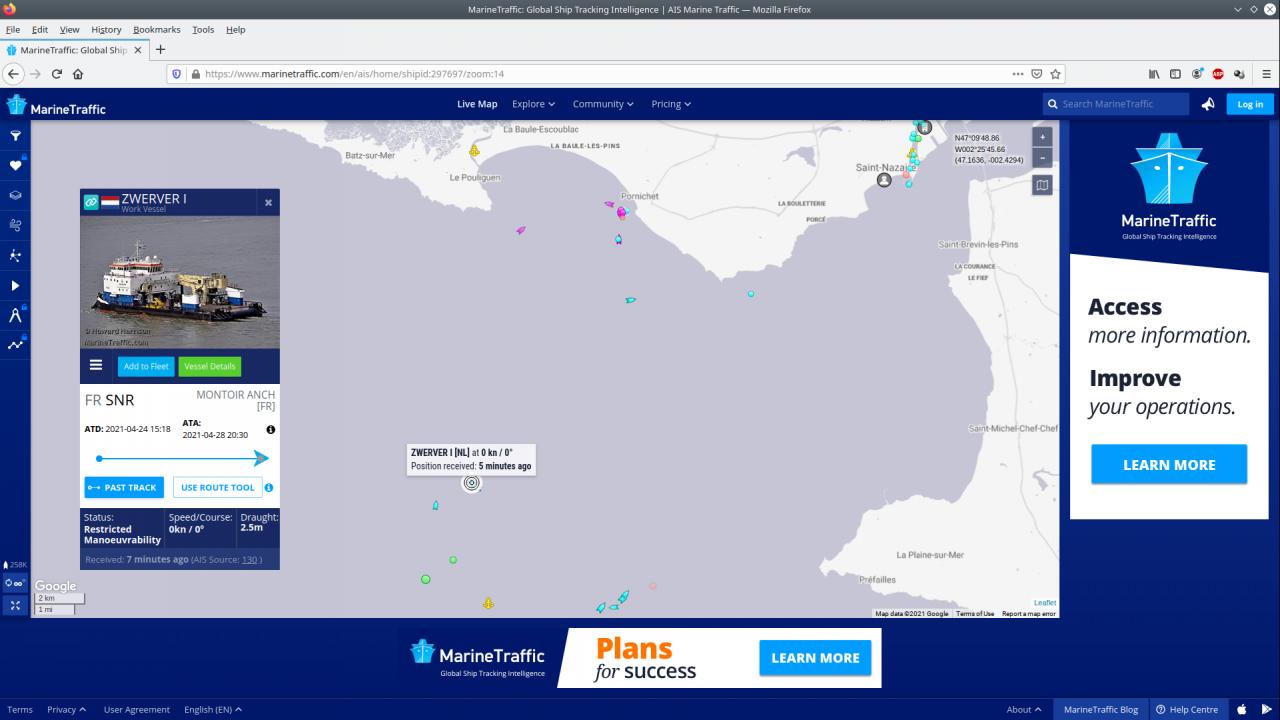The height and width of the screenshot is (720, 1280).
Task: Click the vessel link chain icon
Action: pos(91,202)
